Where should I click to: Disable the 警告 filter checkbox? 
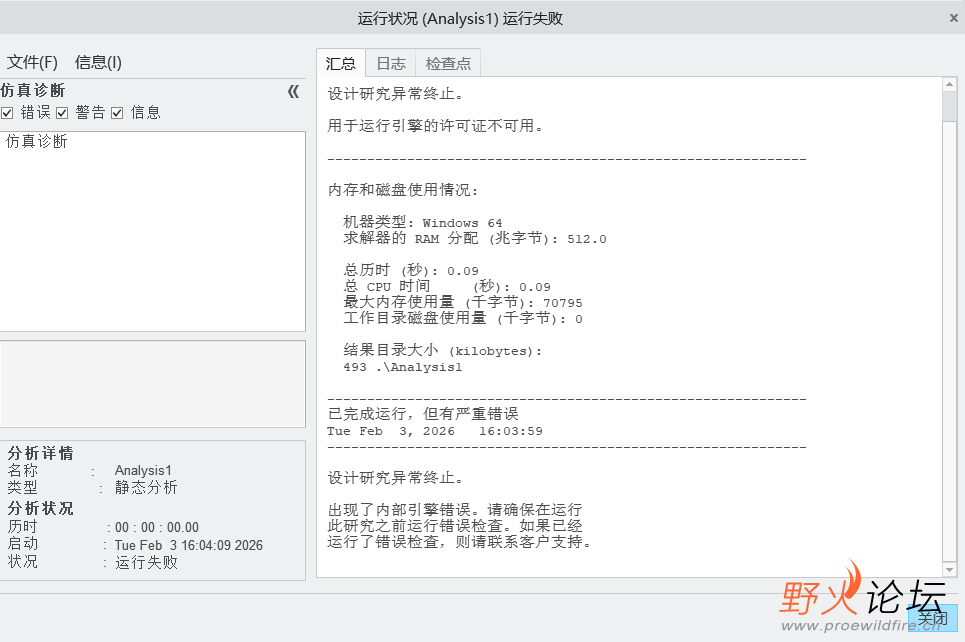[62, 112]
